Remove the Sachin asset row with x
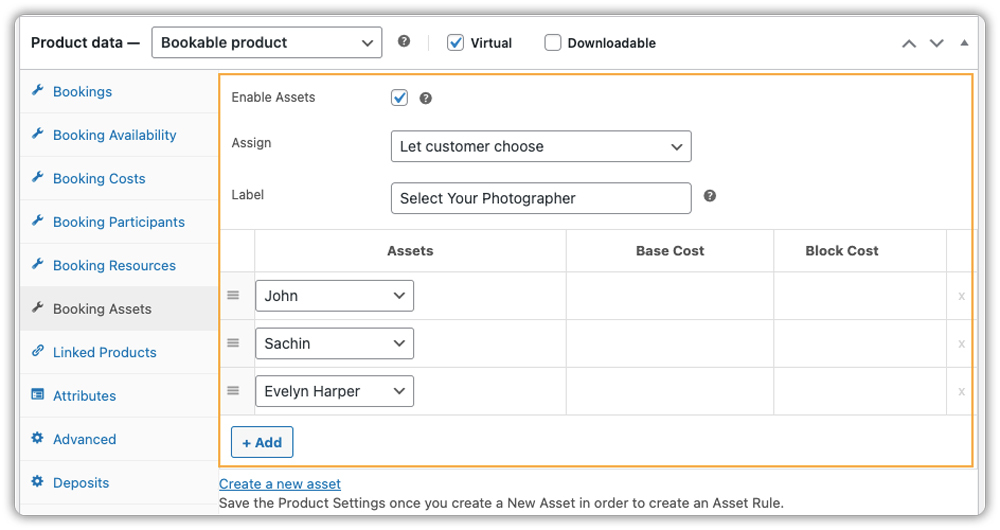 [961, 344]
